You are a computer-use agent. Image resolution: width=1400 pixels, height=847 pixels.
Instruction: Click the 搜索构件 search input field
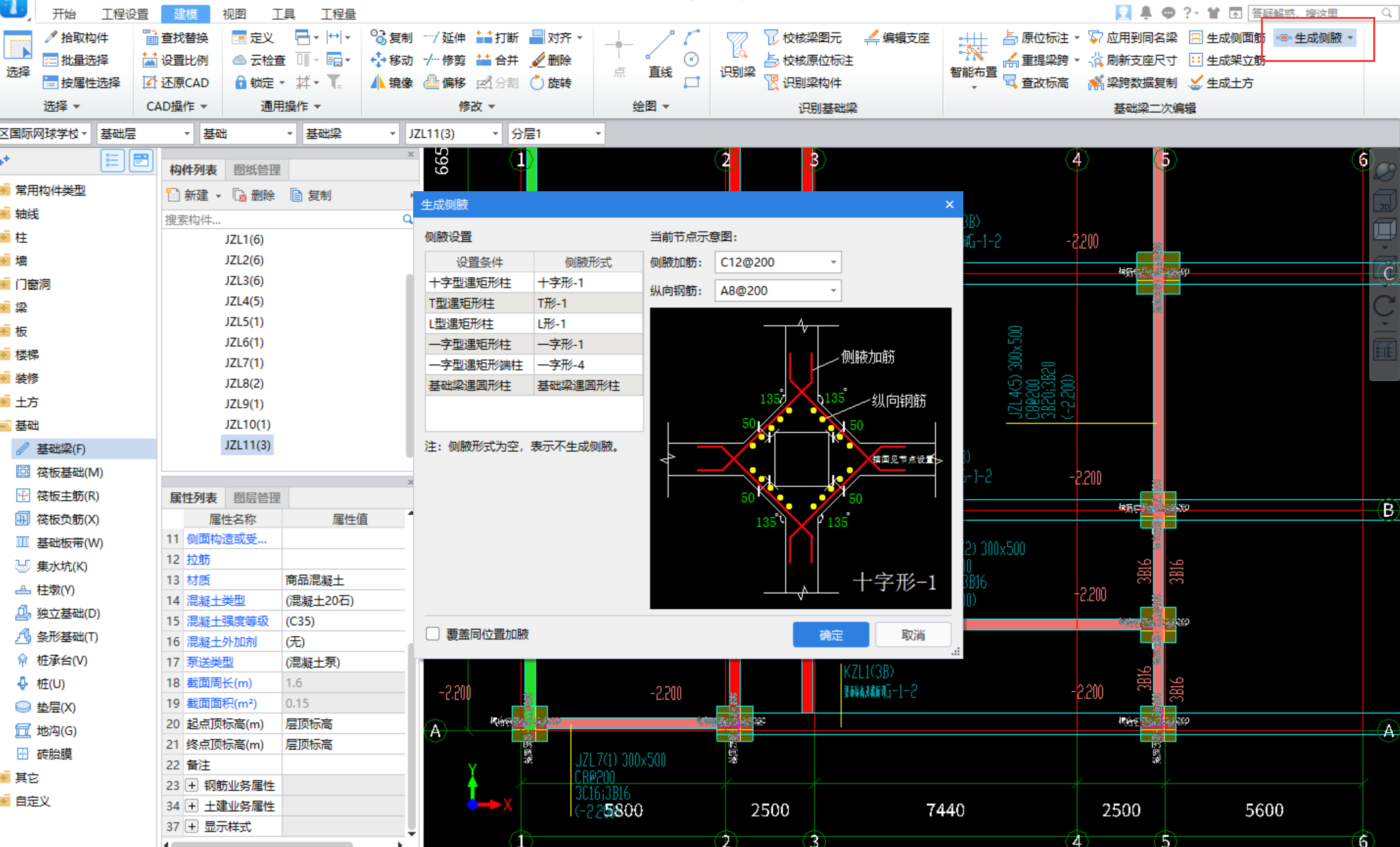pyautogui.click(x=281, y=220)
